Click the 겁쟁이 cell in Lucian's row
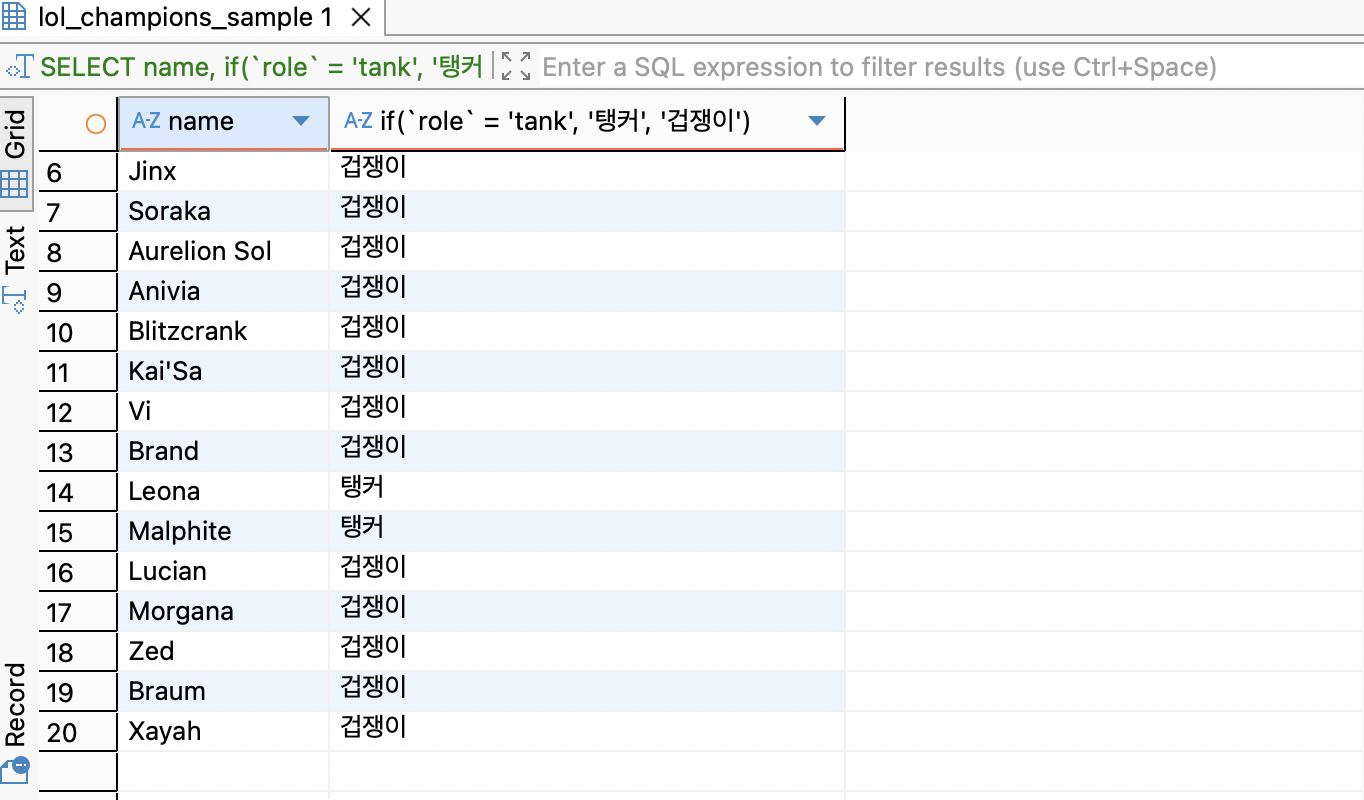 [x=587, y=571]
